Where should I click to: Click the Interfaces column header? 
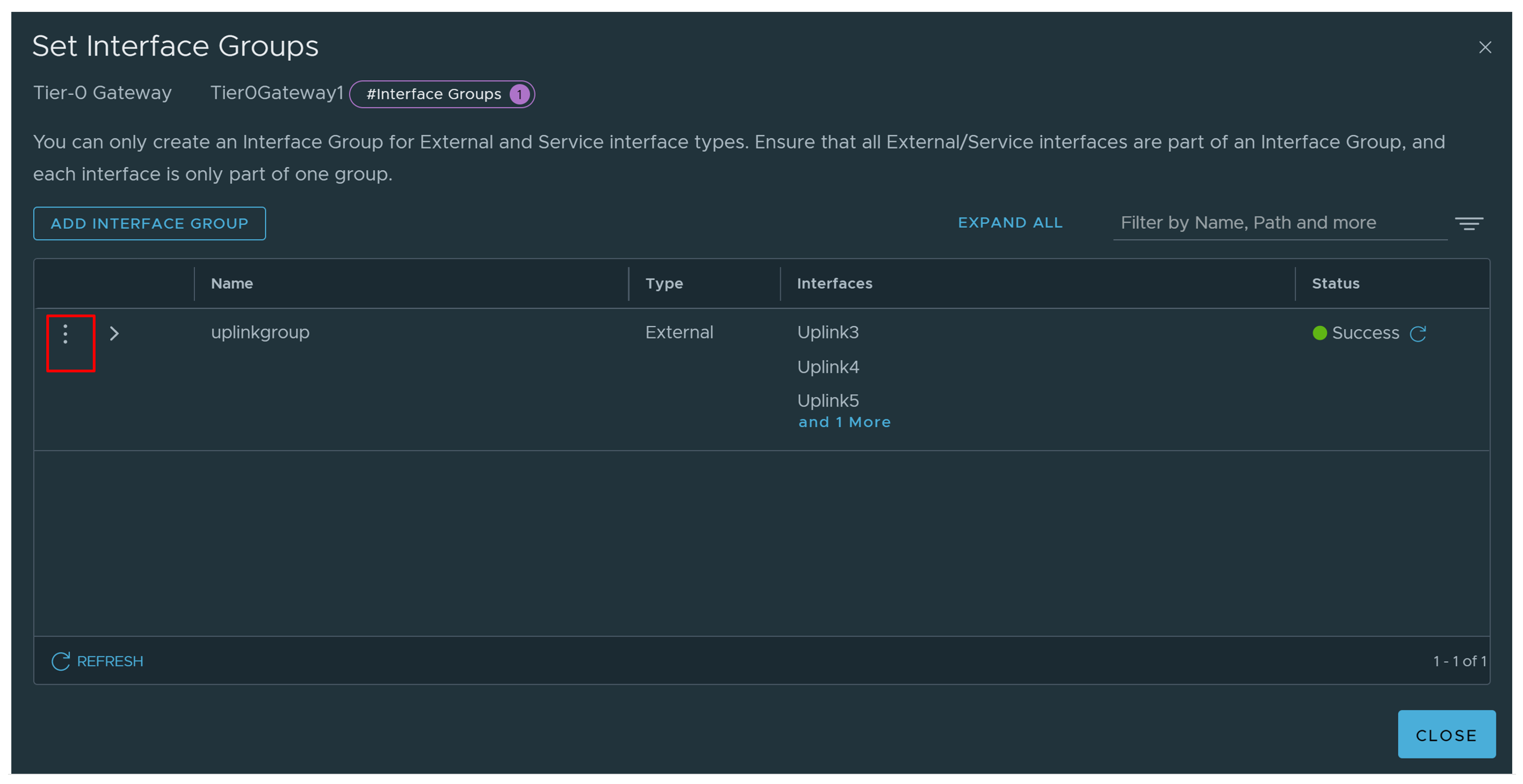point(834,284)
